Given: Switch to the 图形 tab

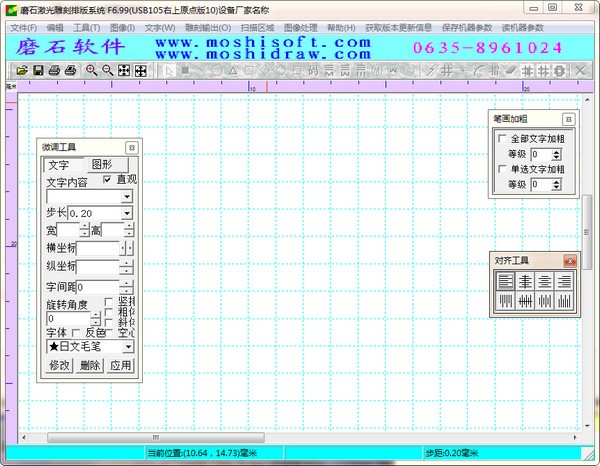Looking at the screenshot, I should point(101,164).
